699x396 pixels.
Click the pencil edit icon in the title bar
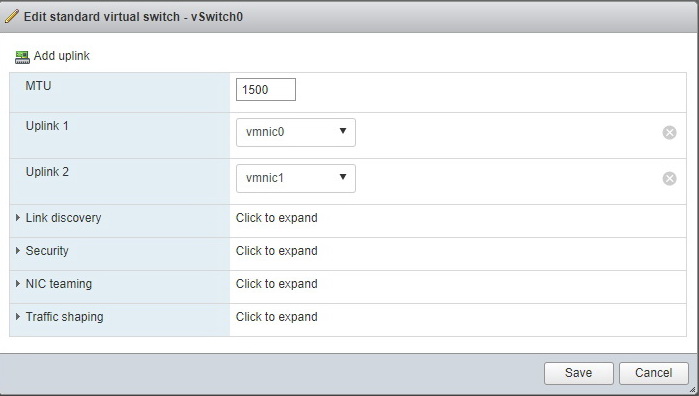12,16
